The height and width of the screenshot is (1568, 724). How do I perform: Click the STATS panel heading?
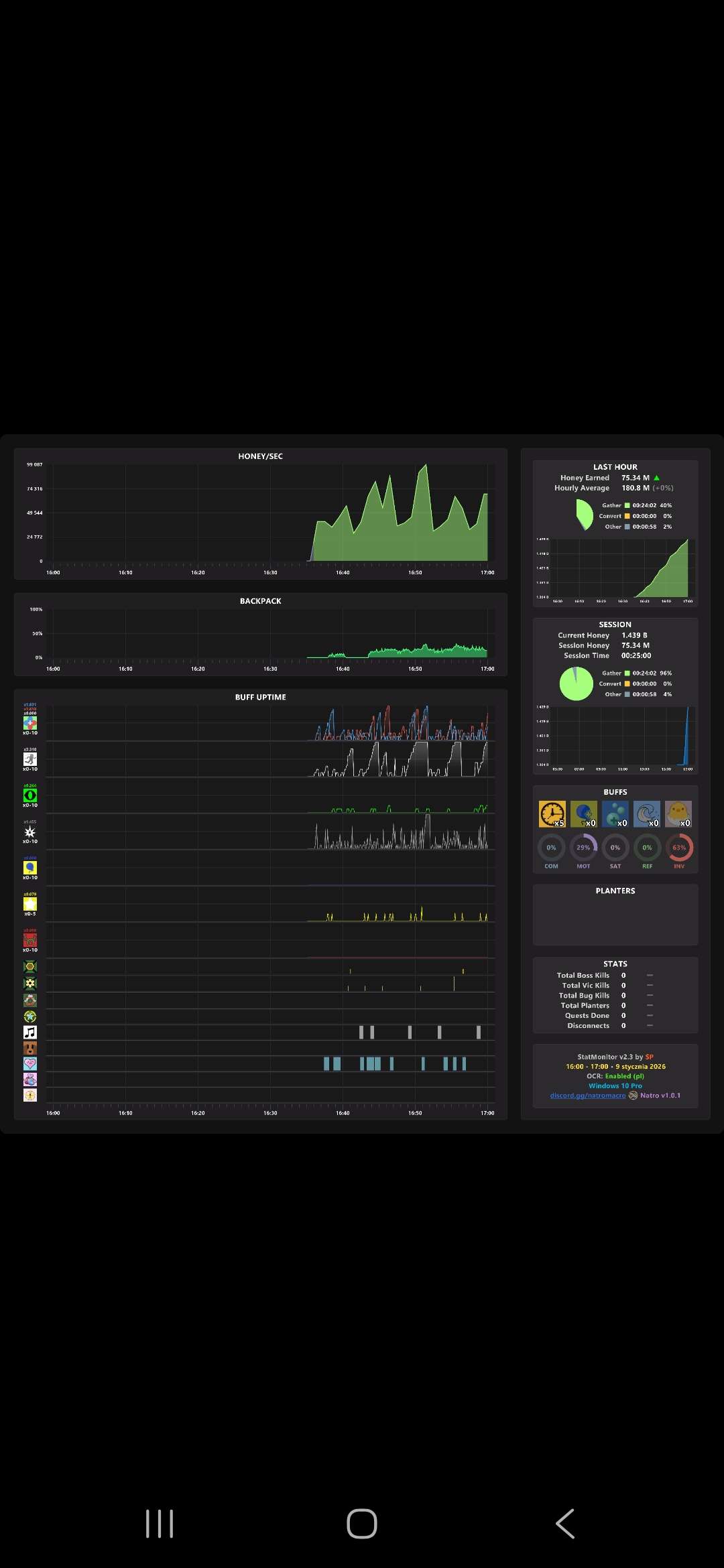615,964
